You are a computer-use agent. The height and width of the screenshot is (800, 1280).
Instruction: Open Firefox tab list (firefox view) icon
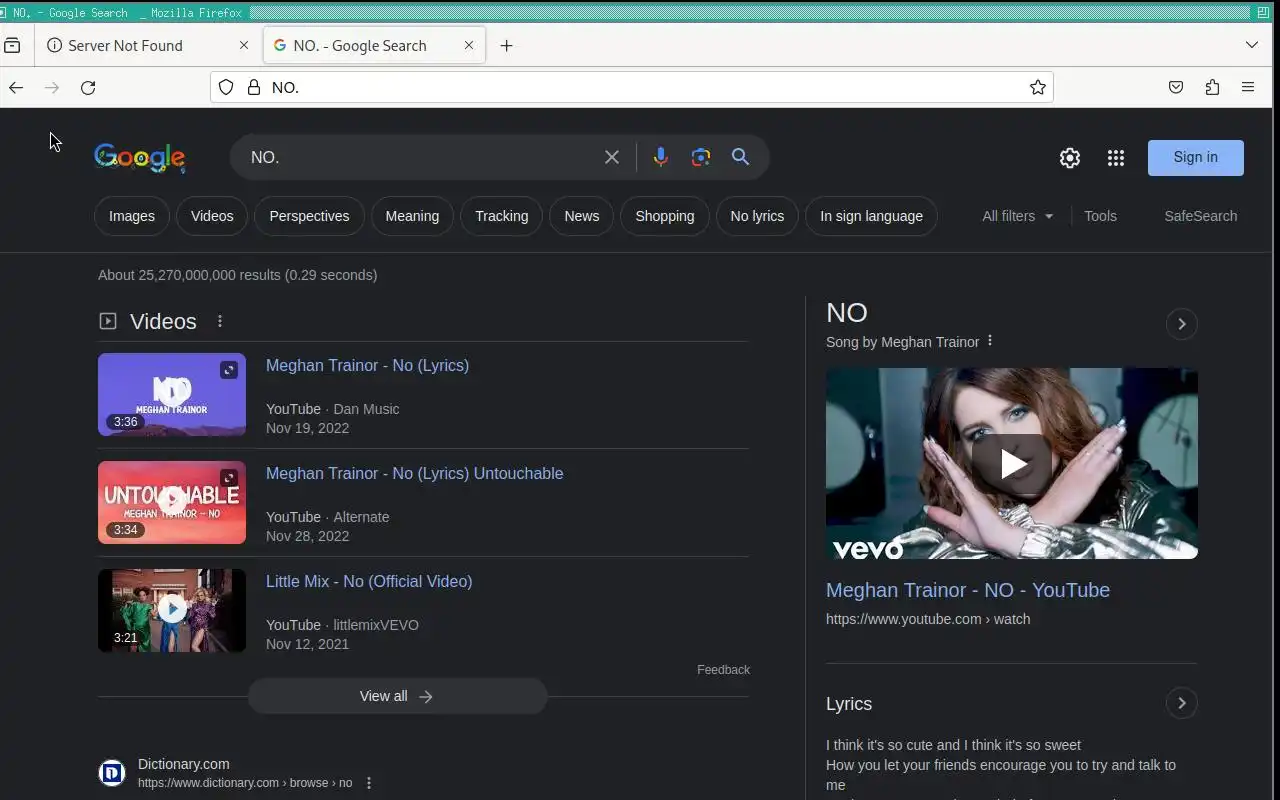tap(12, 45)
